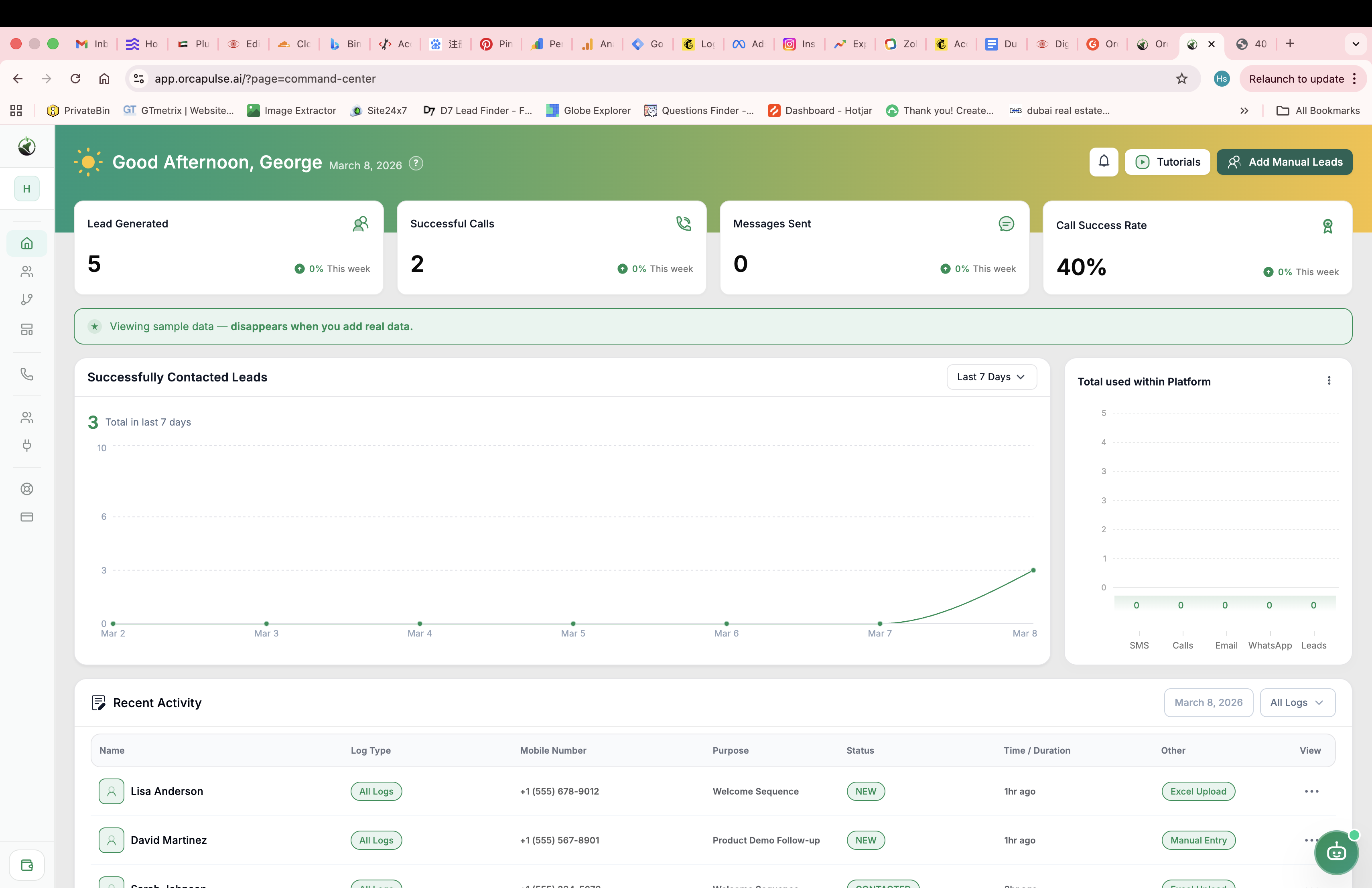The height and width of the screenshot is (888, 1372).
Task: Click the plug integrations icon in sidebar
Action: click(26, 446)
